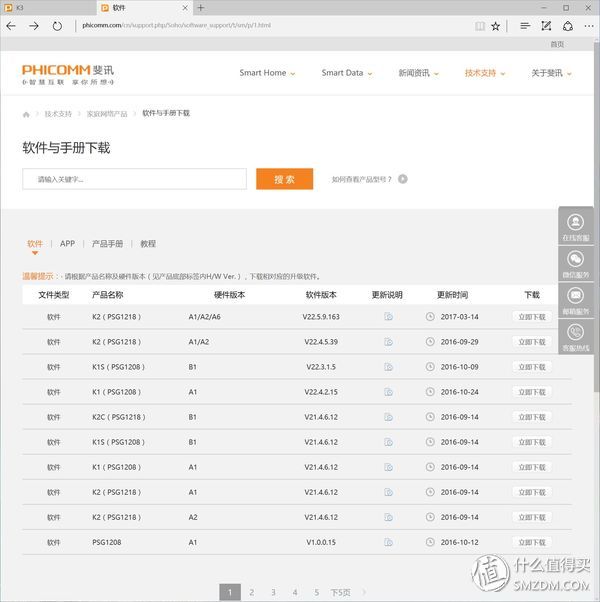
Task: Focus the keyword search input field
Action: 134,179
